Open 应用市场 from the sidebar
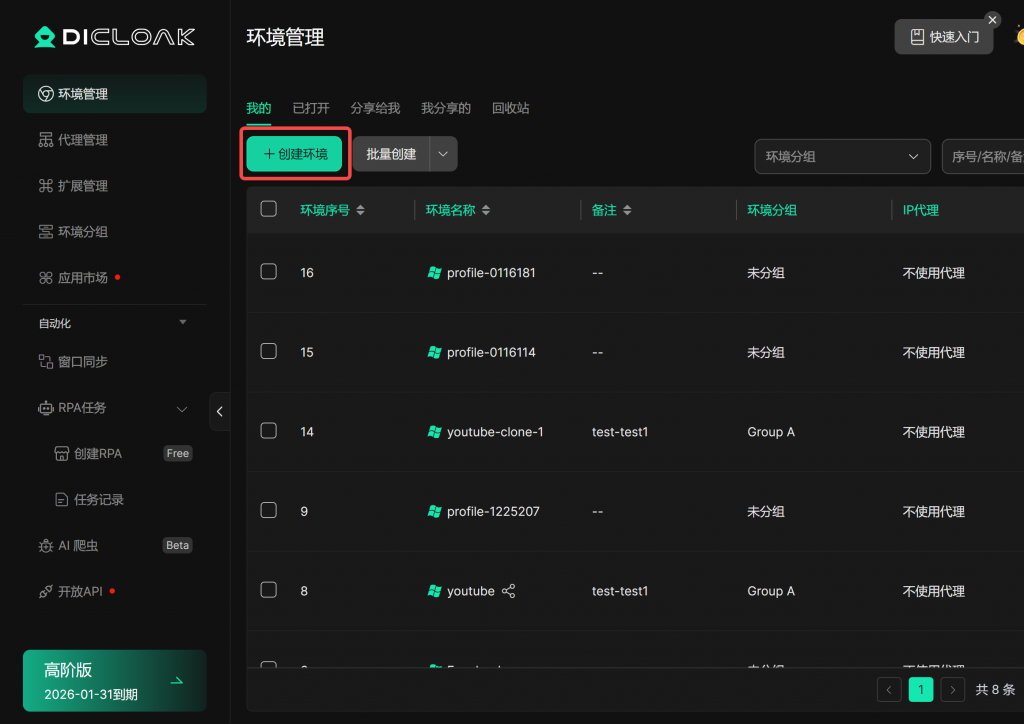The width and height of the screenshot is (1024, 724). coord(83,278)
